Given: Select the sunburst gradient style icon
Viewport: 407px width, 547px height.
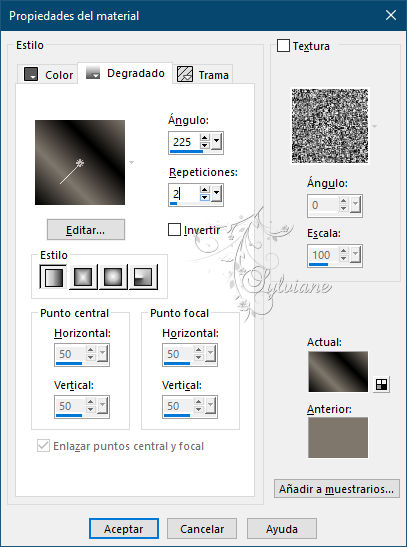Looking at the screenshot, I should tap(113, 277).
